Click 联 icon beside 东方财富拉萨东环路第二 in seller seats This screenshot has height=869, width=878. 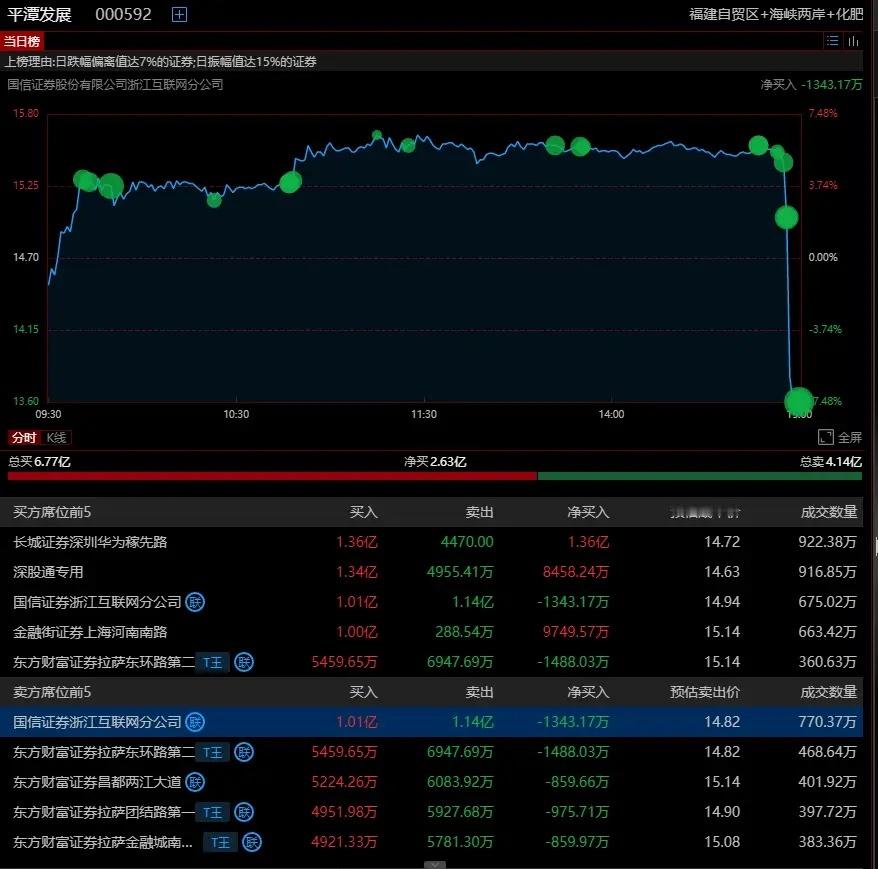pyautogui.click(x=244, y=752)
